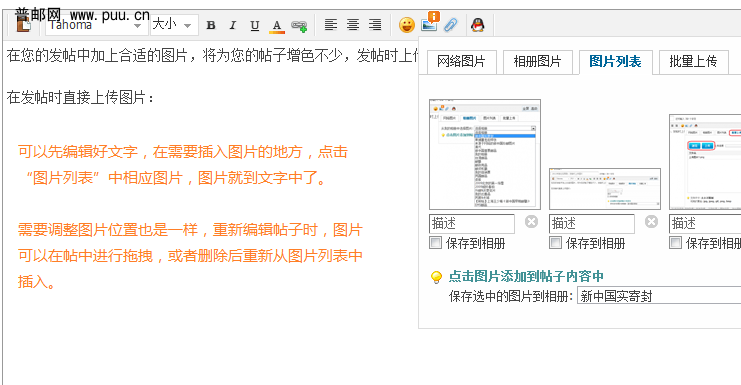Remove the second image with its X icon

coord(651,222)
